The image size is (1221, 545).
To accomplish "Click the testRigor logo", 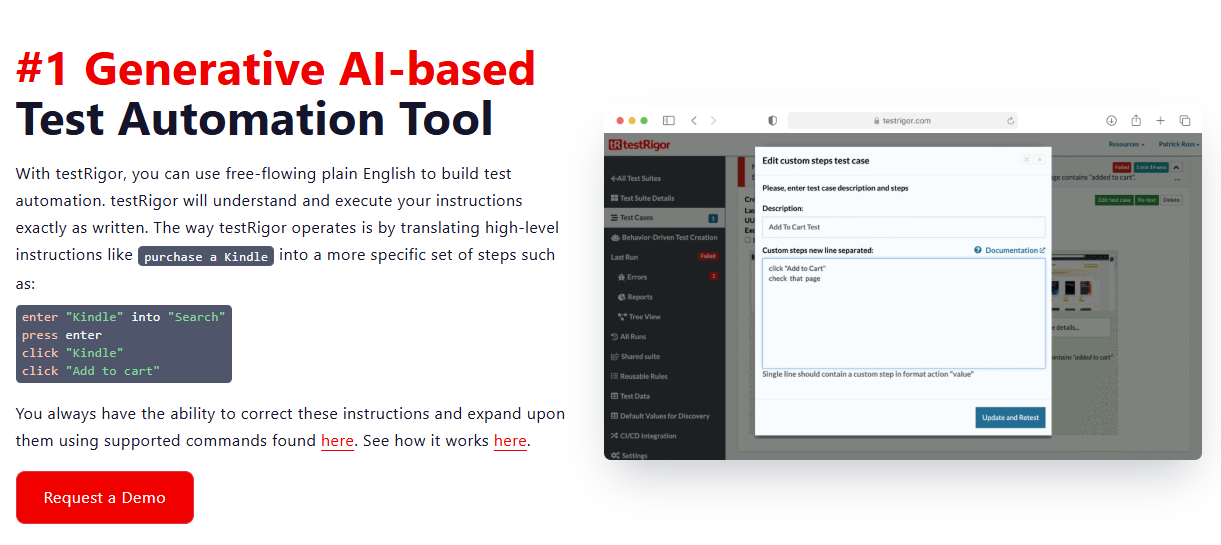I will tap(641, 145).
